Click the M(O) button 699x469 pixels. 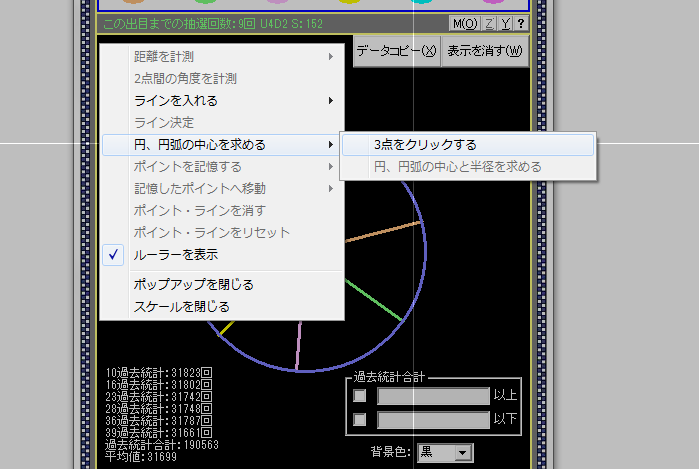coord(465,24)
